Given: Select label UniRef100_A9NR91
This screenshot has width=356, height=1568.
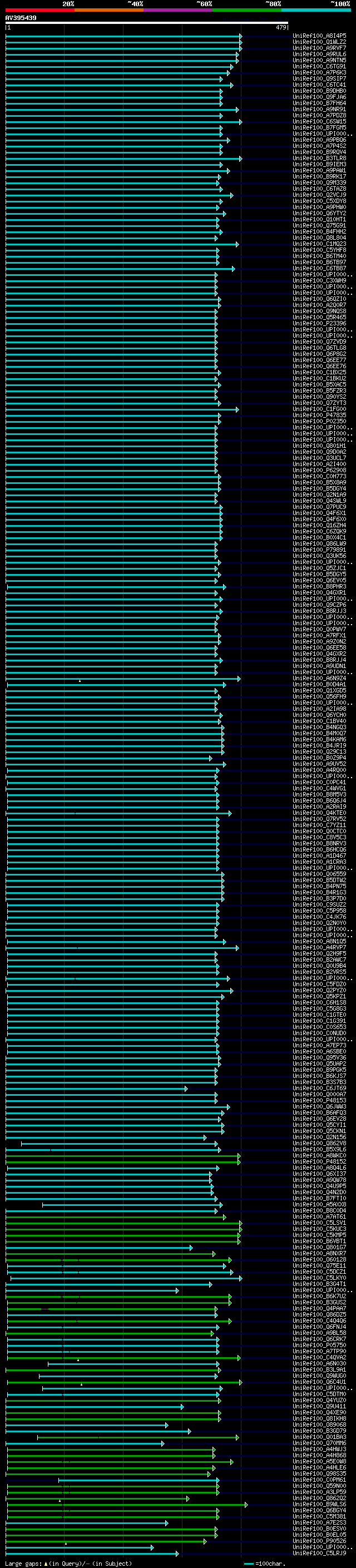Looking at the screenshot, I should 319,110.
